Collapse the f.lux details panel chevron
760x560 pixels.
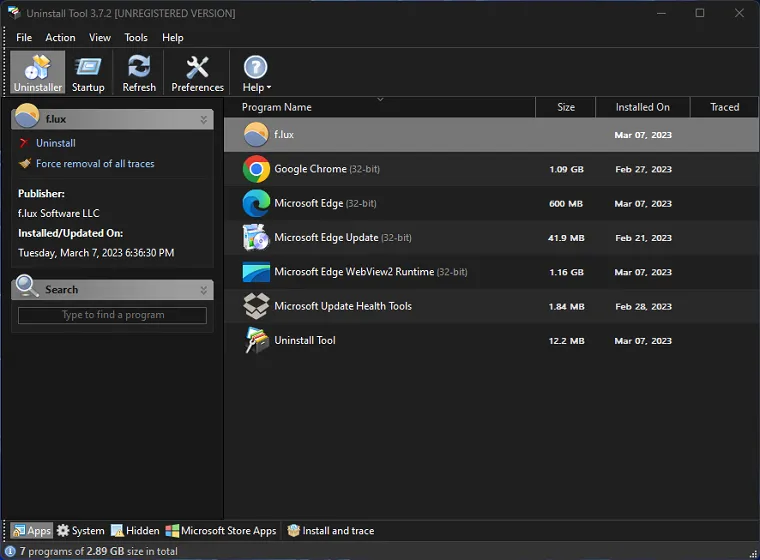pos(204,119)
